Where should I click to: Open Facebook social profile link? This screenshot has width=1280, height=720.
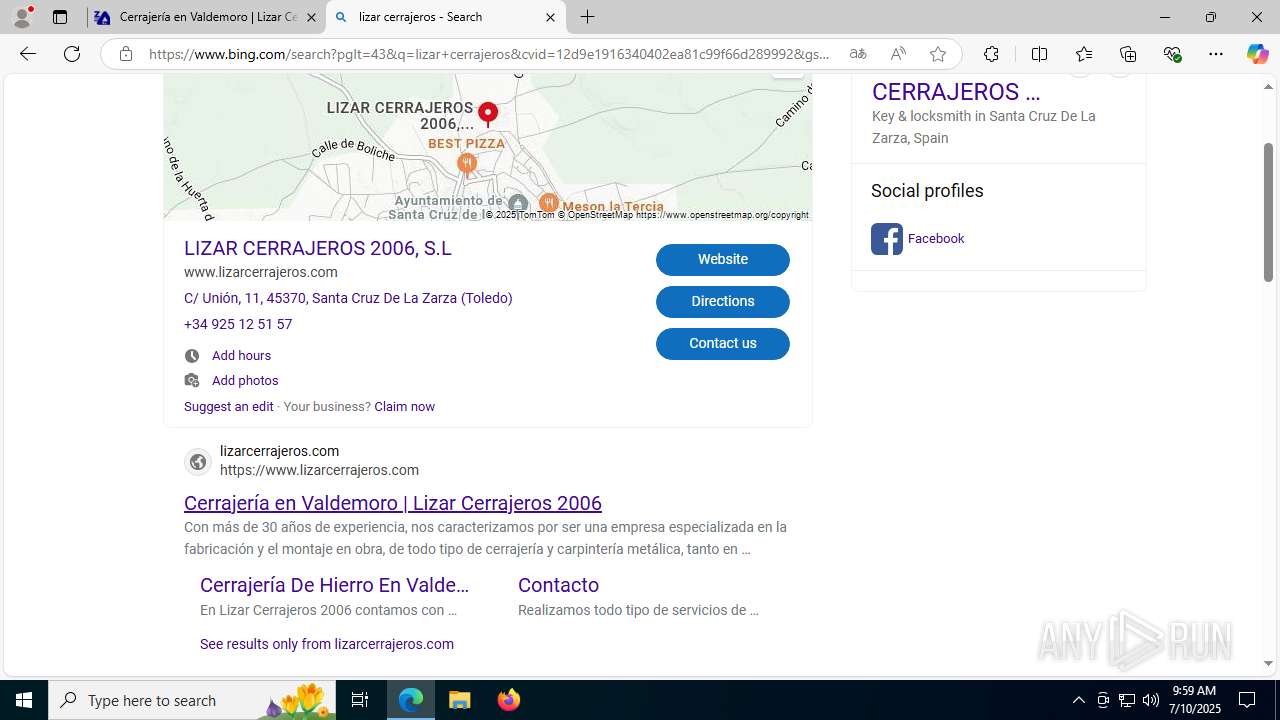pyautogui.click(x=936, y=238)
